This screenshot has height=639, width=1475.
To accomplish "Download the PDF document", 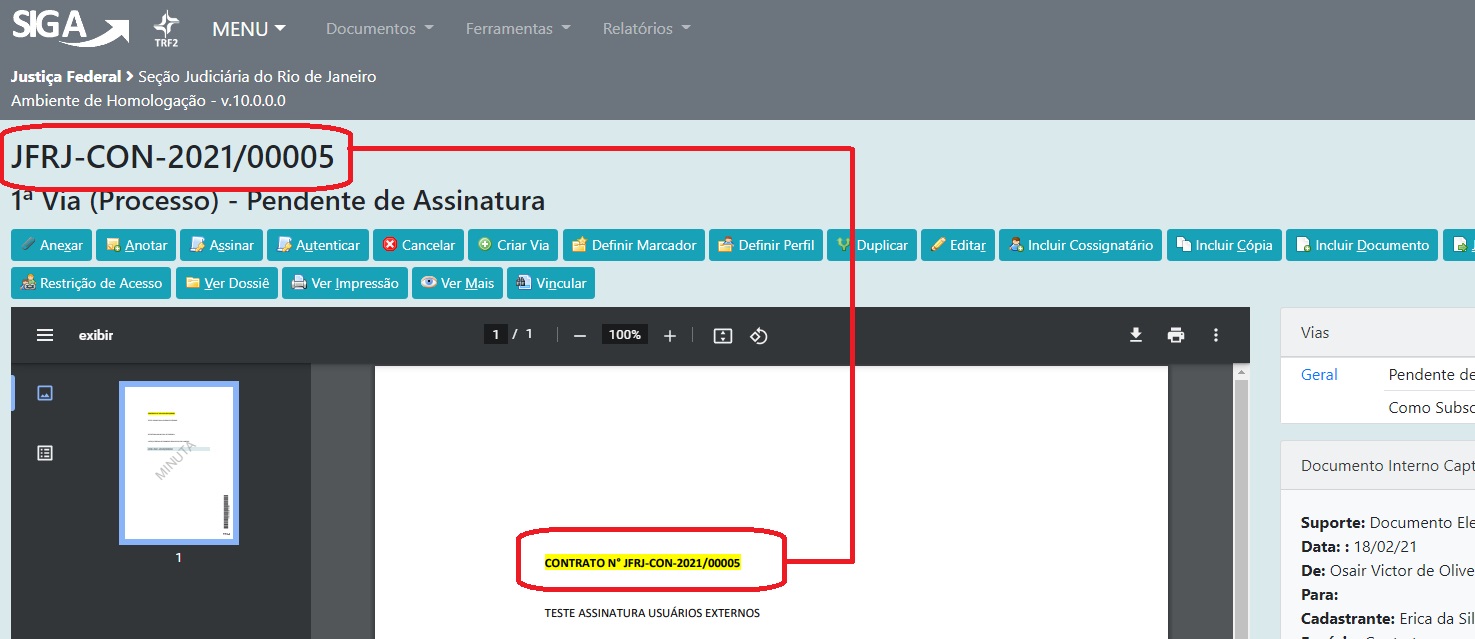I will coord(1136,335).
